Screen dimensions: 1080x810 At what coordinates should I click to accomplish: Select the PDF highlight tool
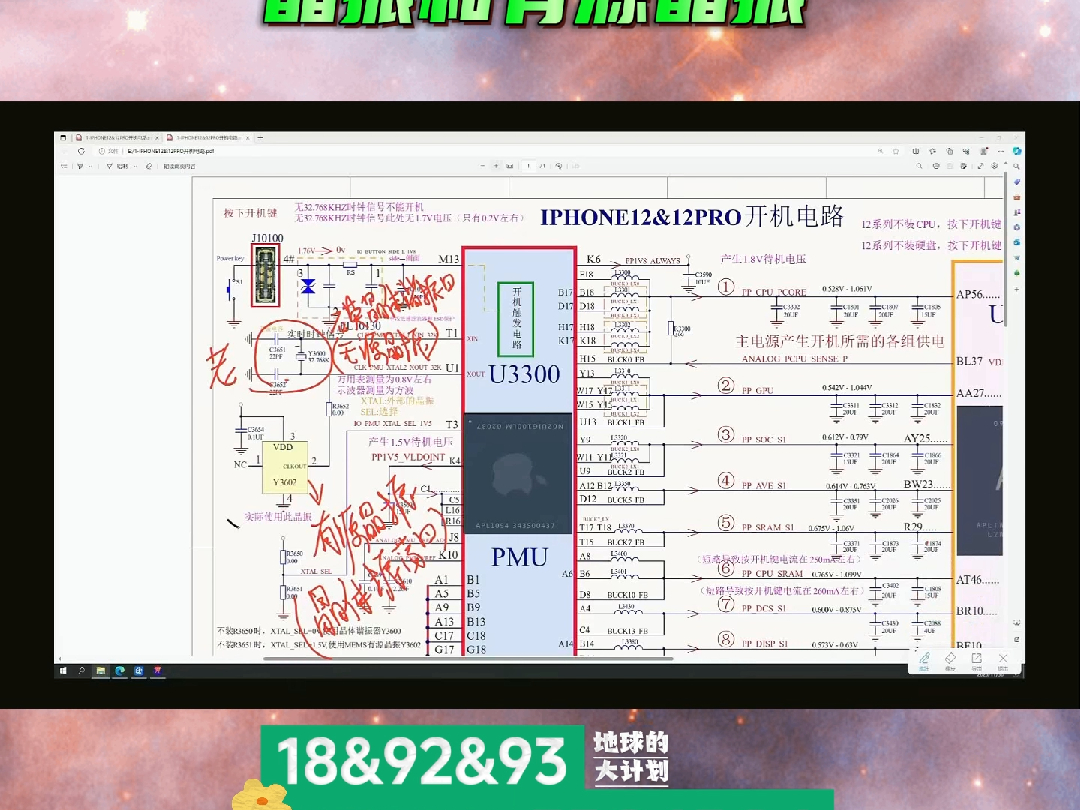[x=80, y=166]
